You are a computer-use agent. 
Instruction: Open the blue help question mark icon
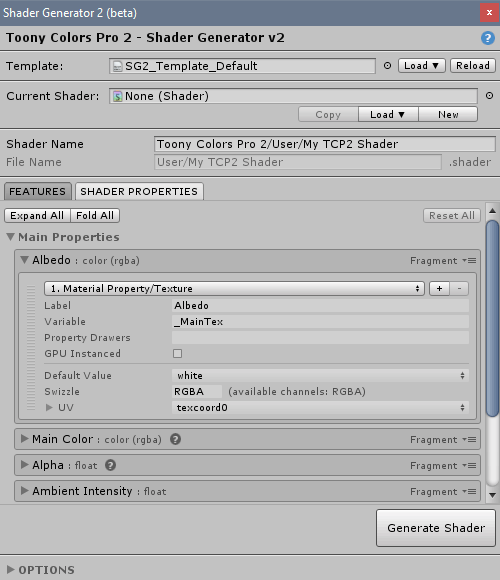tap(488, 38)
